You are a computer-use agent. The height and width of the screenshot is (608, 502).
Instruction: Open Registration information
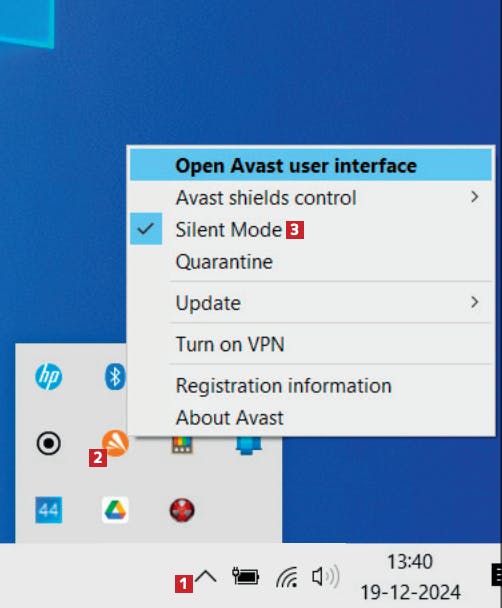click(x=311, y=386)
